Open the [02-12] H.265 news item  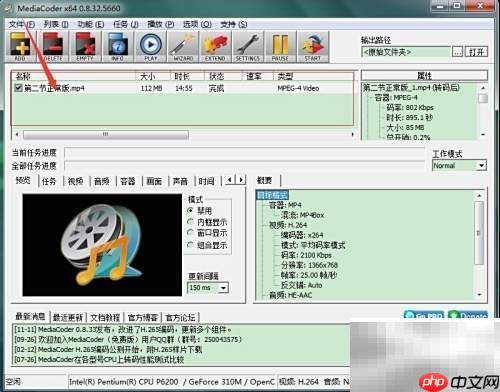pyautogui.click(x=108, y=350)
